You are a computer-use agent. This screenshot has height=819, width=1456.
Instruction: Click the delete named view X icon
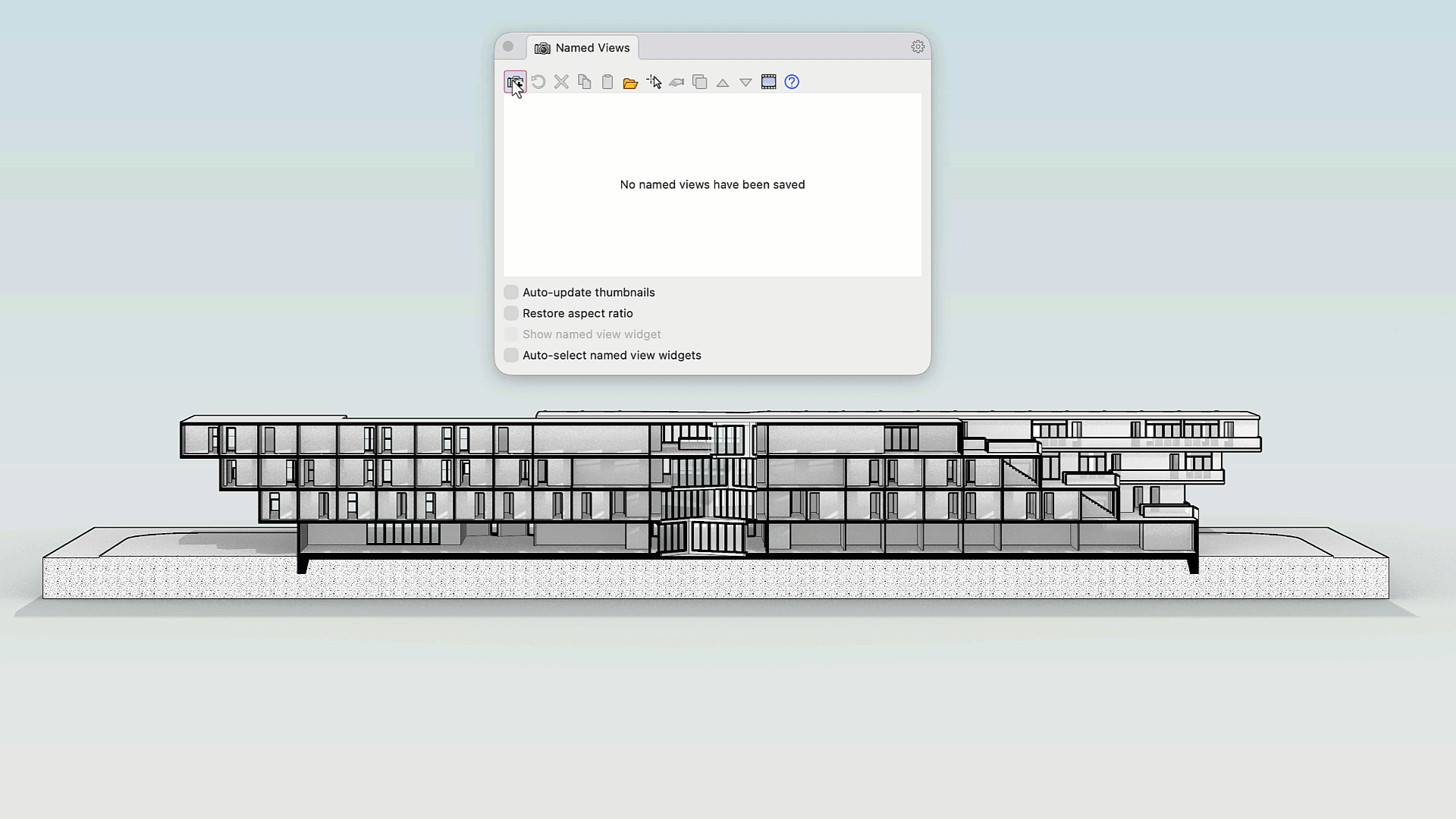[561, 82]
